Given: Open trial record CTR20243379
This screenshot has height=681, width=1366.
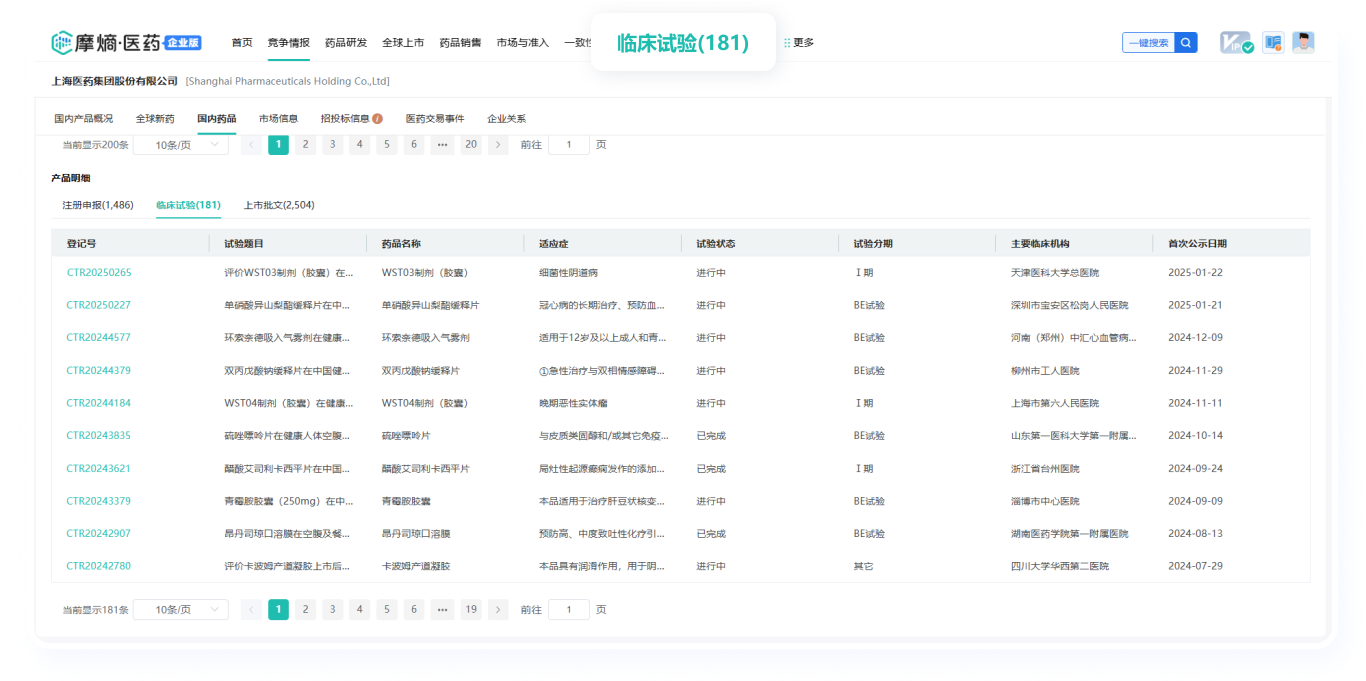Looking at the screenshot, I should (x=99, y=501).
